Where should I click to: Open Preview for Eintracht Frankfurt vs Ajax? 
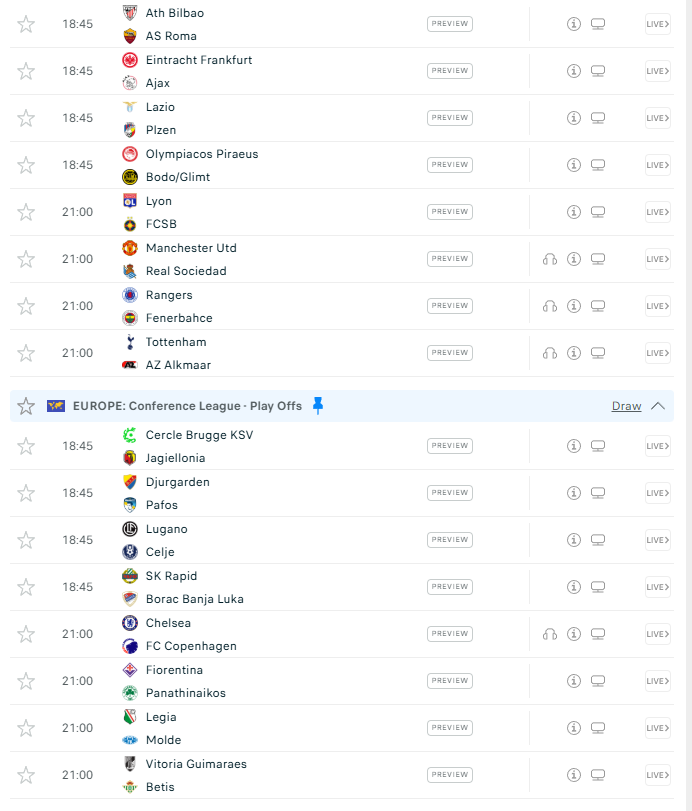pos(450,71)
